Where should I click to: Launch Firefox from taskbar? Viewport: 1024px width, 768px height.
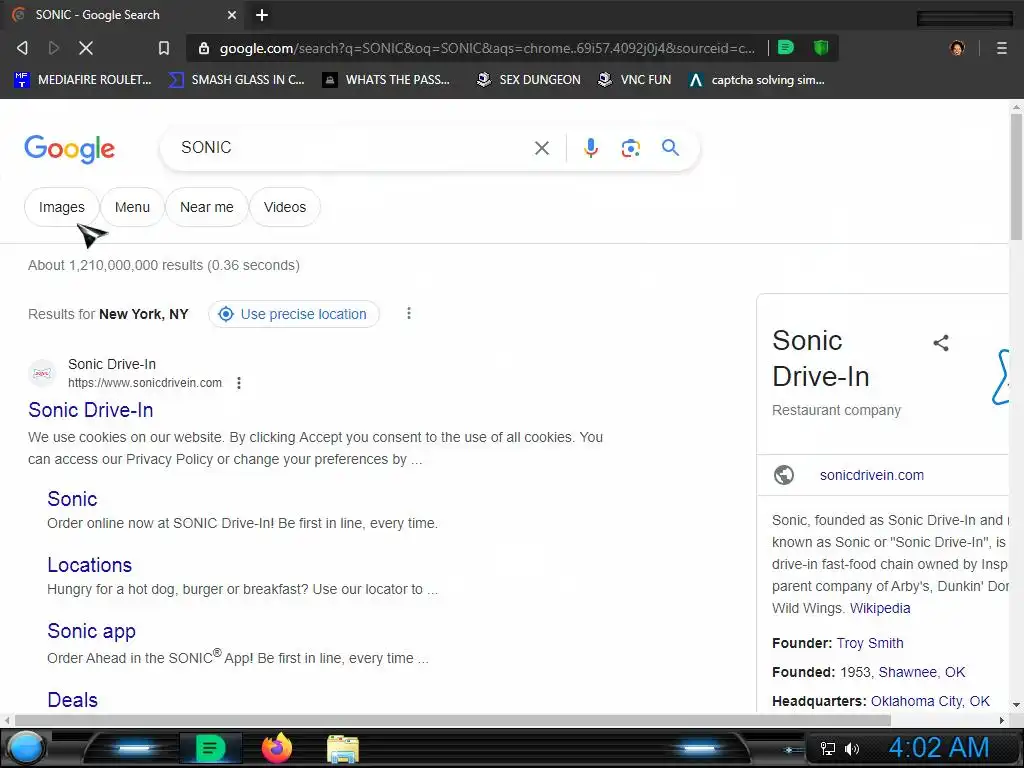(x=277, y=748)
